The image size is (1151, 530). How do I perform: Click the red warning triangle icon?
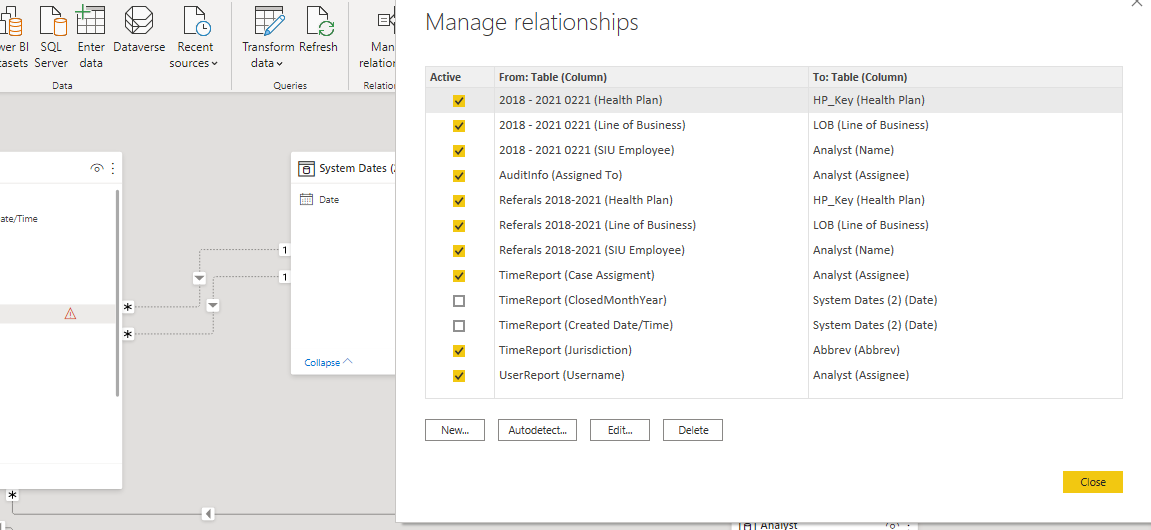[x=70, y=313]
